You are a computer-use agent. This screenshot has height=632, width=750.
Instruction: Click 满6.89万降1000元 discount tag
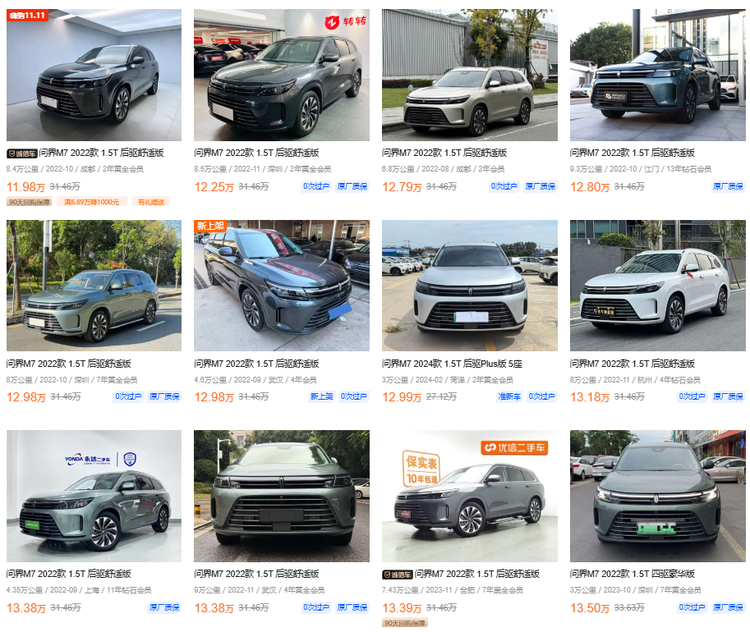pos(92,202)
